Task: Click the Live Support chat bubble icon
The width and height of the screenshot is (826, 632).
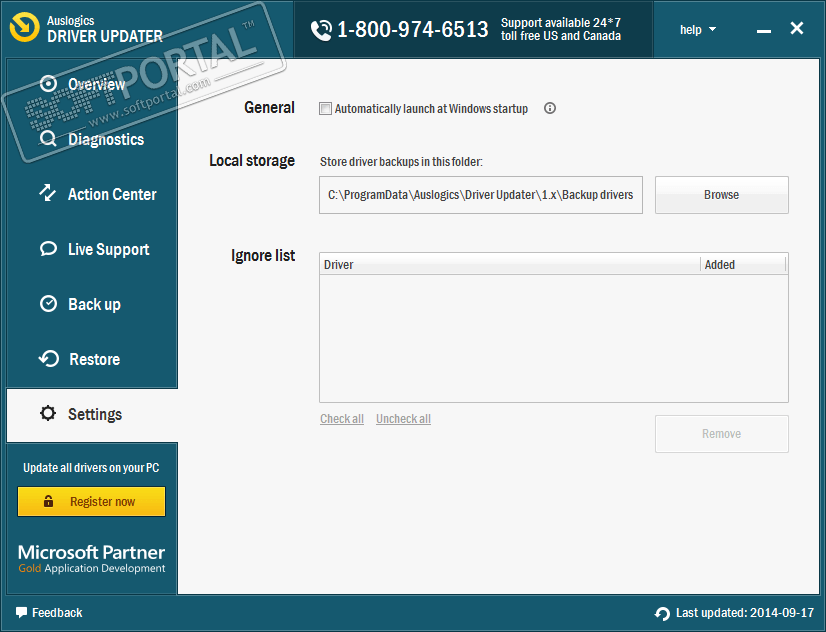Action: [x=48, y=249]
